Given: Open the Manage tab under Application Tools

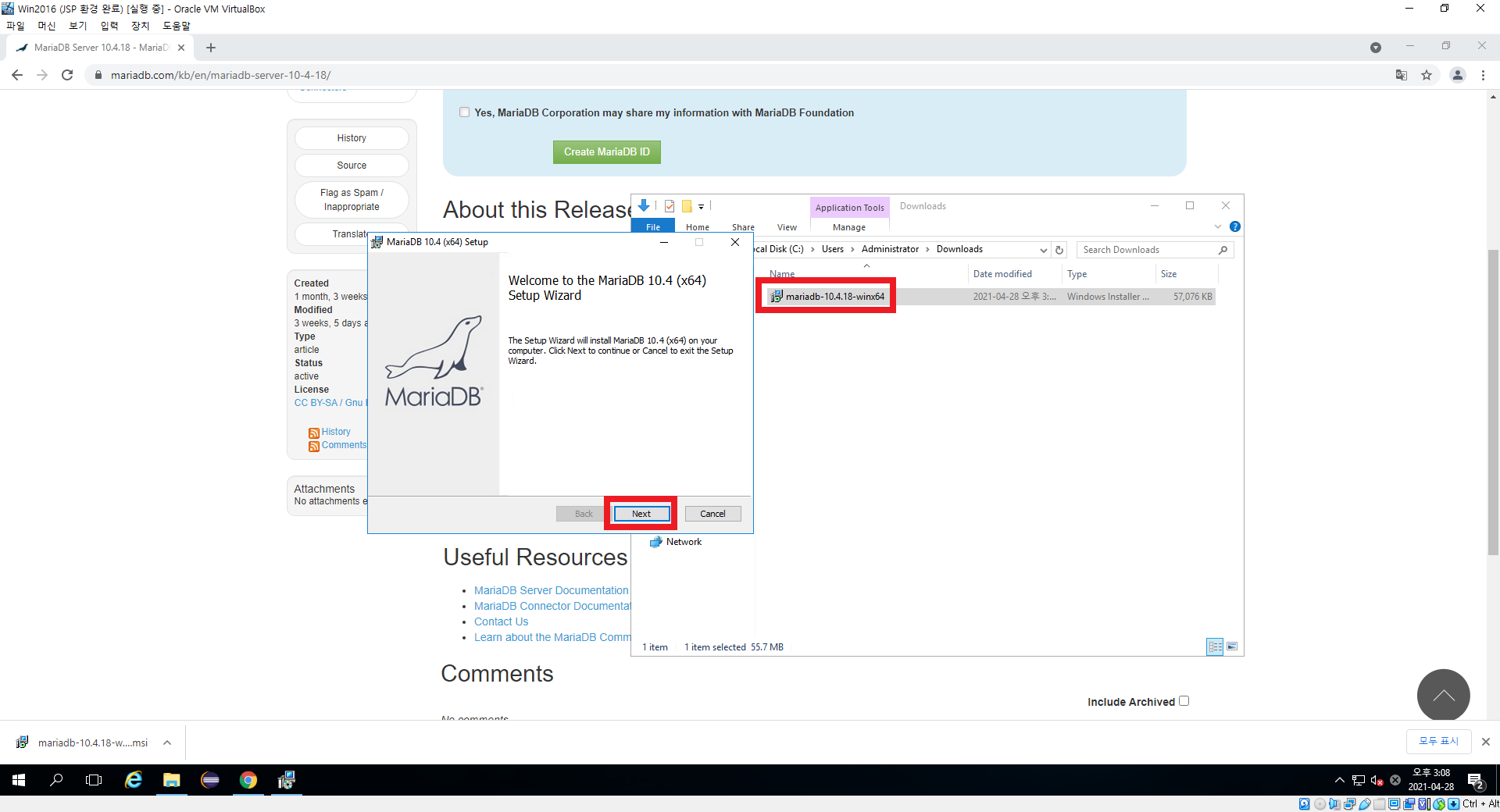Looking at the screenshot, I should (849, 227).
